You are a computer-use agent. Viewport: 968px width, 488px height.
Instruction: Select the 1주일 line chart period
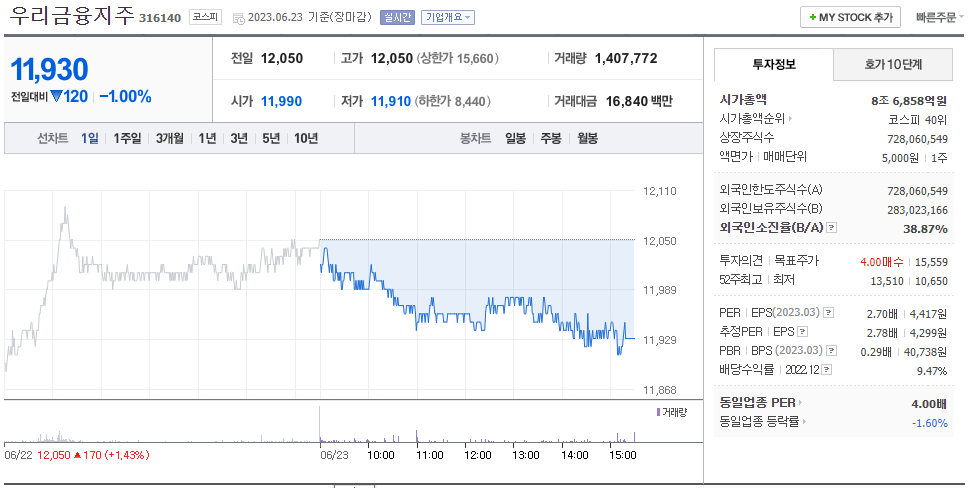pos(127,138)
